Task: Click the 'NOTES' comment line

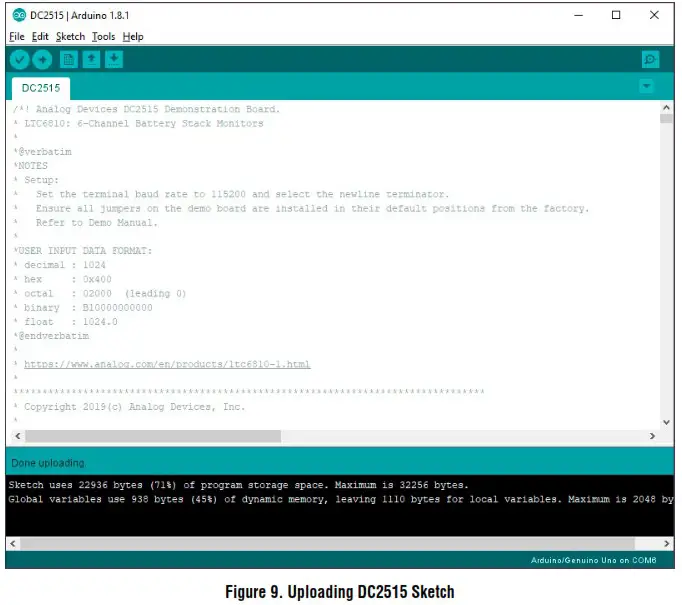Action: (x=31, y=166)
